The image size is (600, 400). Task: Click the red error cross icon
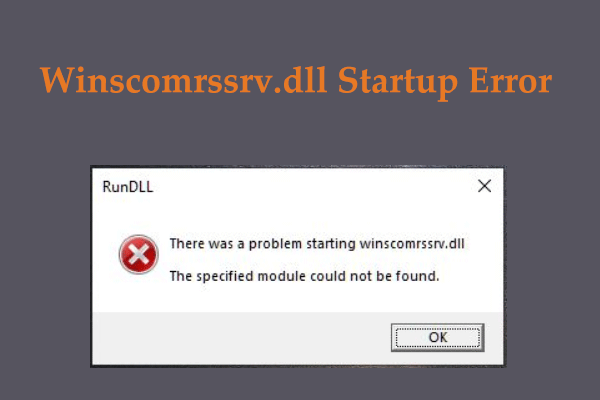[x=139, y=254]
